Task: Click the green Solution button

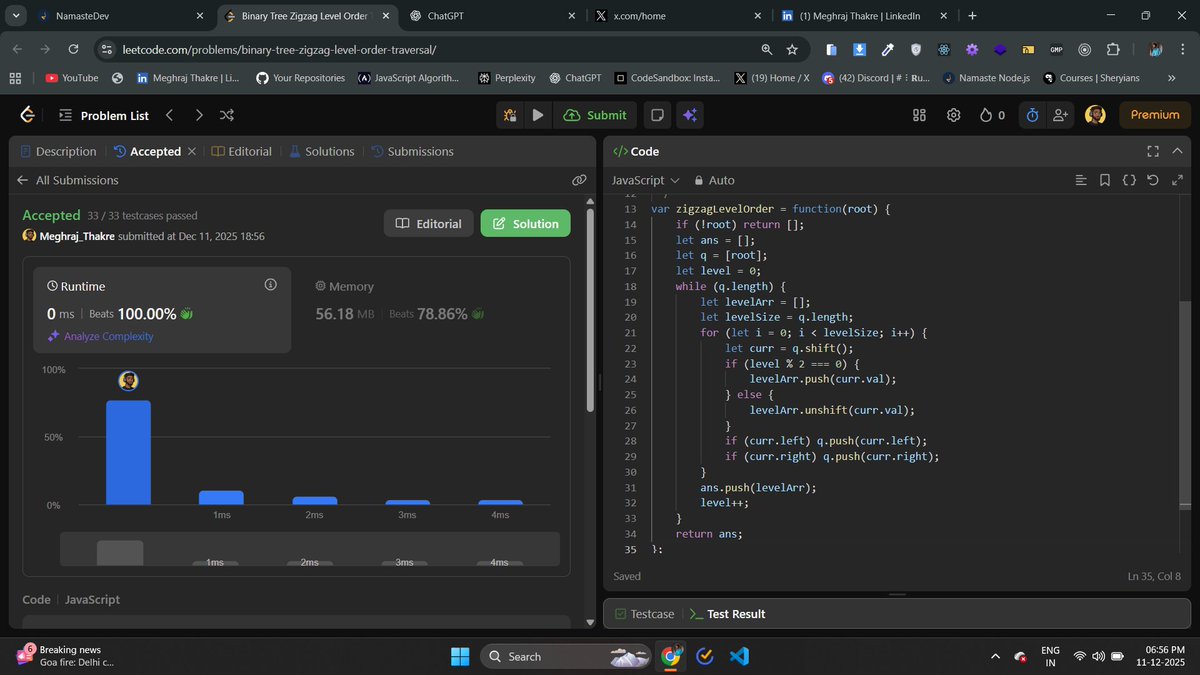Action: 525,222
